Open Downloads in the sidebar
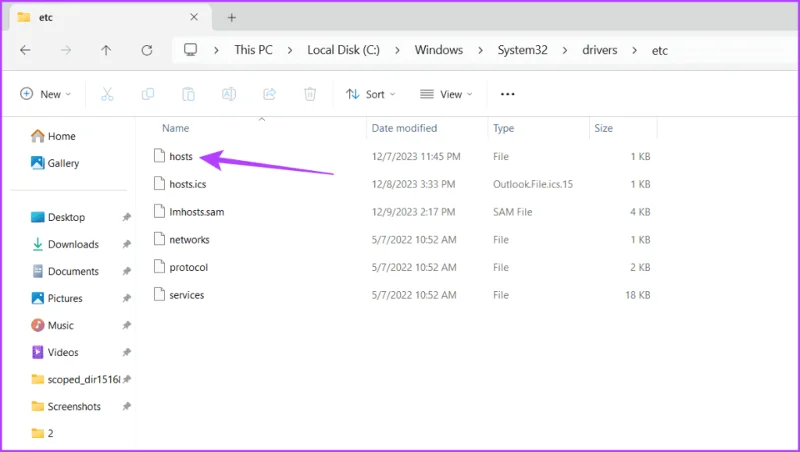Viewport: 800px width, 452px height. [x=65, y=244]
